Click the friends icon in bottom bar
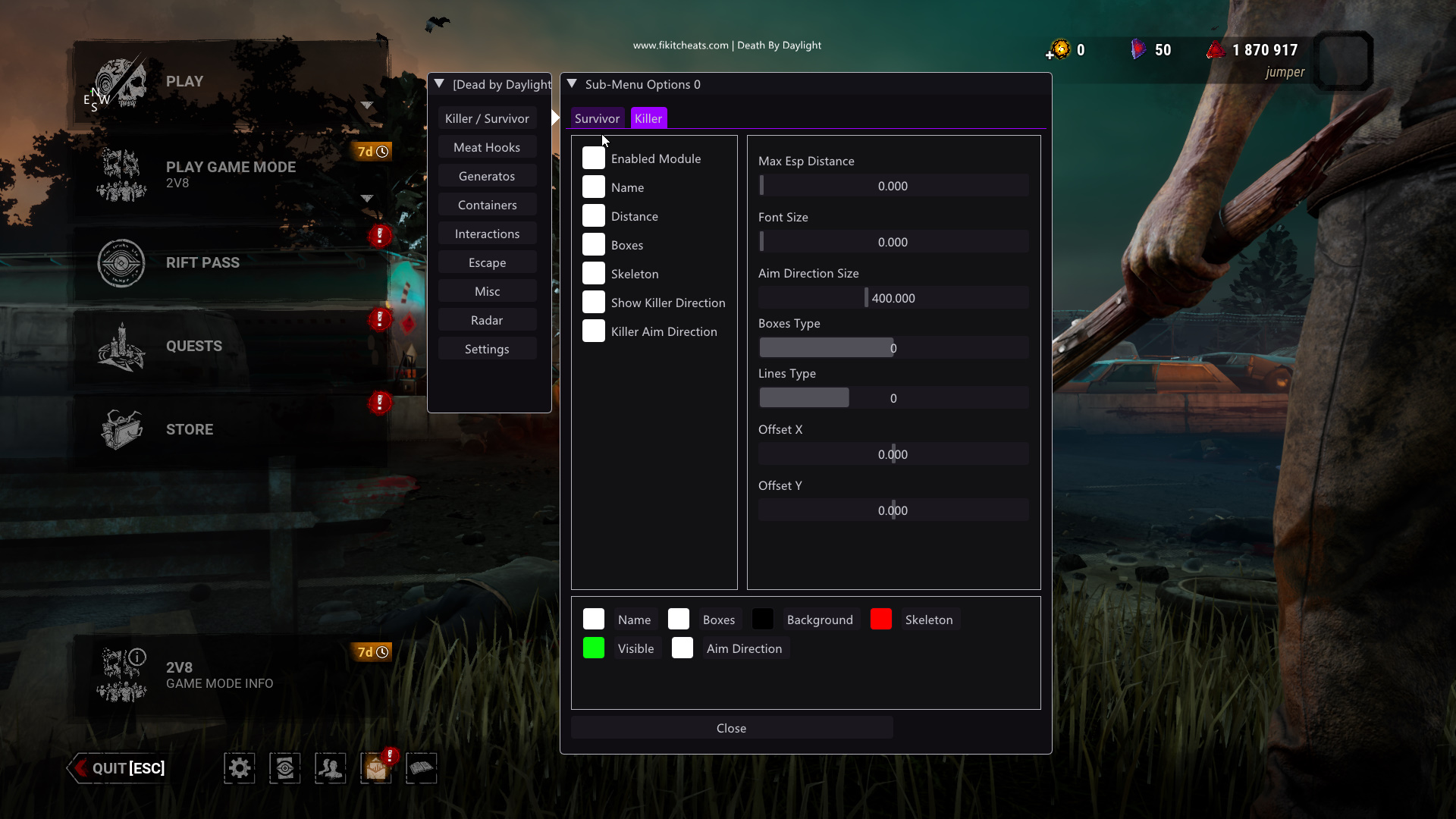This screenshot has width=1456, height=819. (331, 768)
